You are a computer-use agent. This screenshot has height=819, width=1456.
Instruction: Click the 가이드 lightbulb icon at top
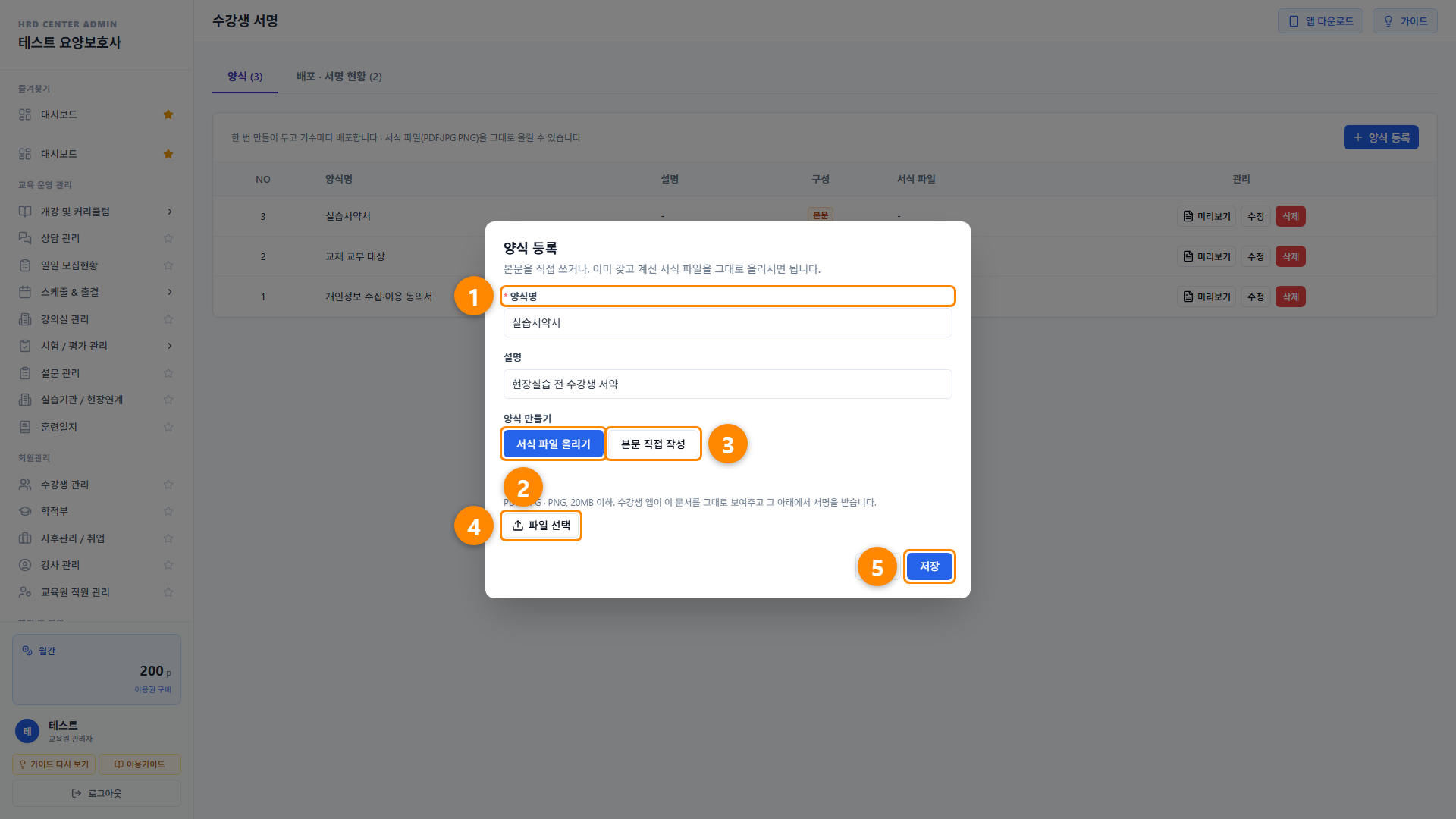point(1389,21)
